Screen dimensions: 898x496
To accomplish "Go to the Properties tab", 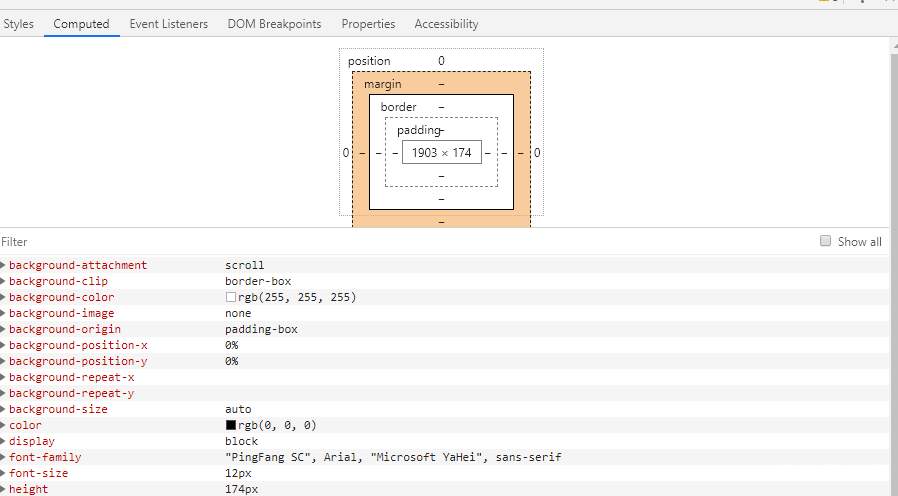I will tap(368, 23).
